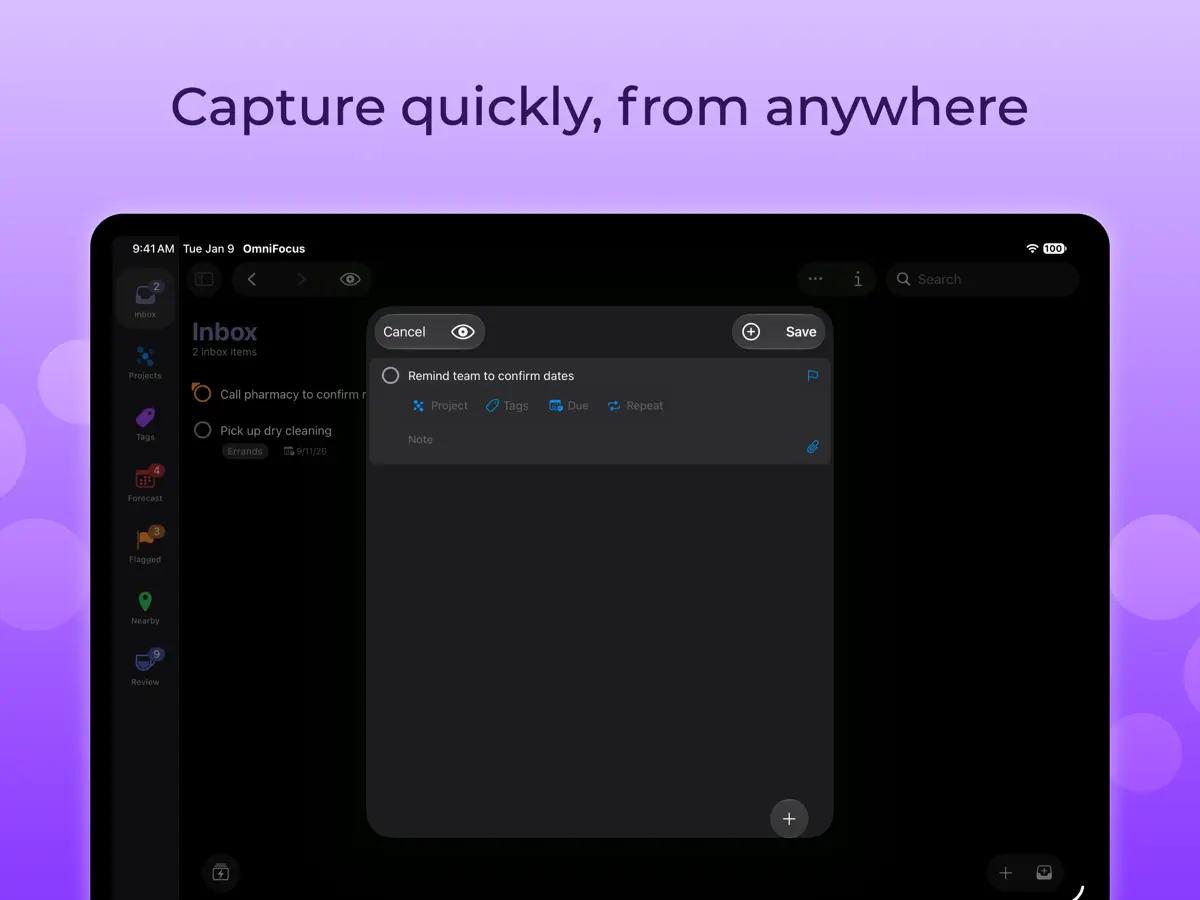Flag the new task
Viewport: 1200px width, 900px height.
click(812, 376)
